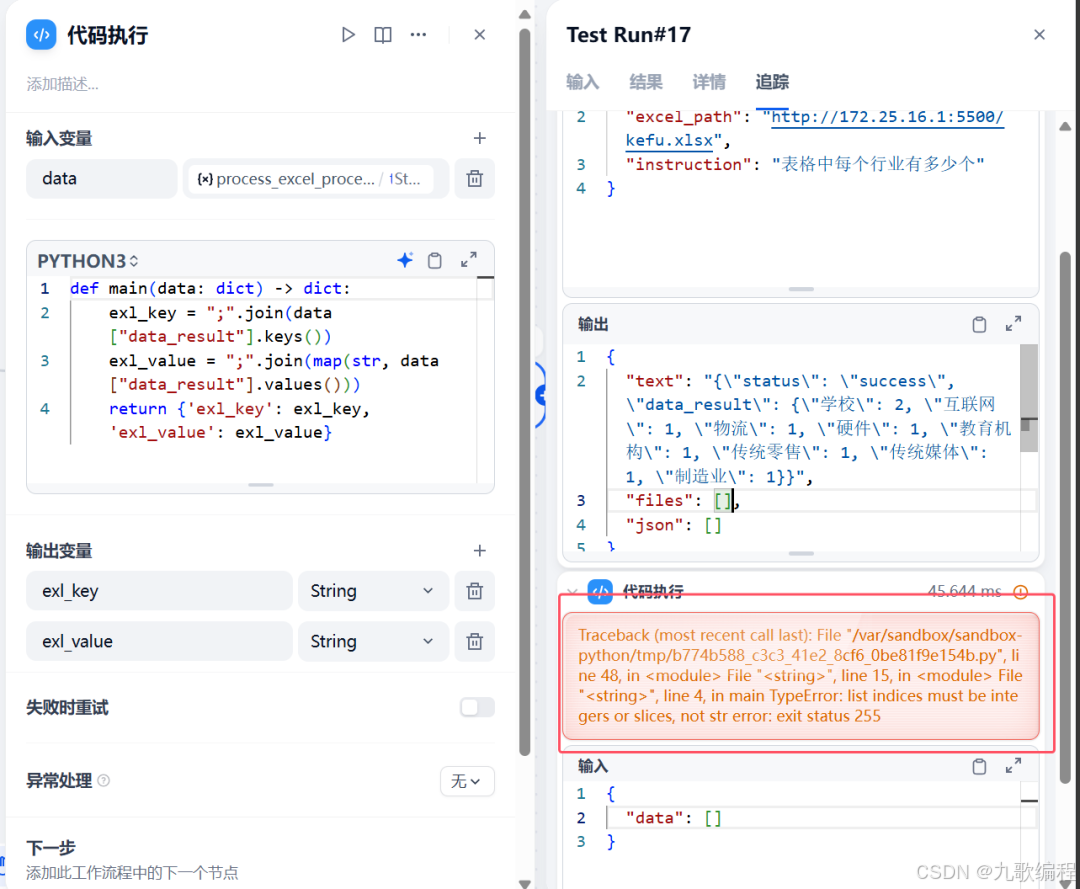Add a new input variable
Screen dimensions: 1080x889
pyautogui.click(x=479, y=138)
